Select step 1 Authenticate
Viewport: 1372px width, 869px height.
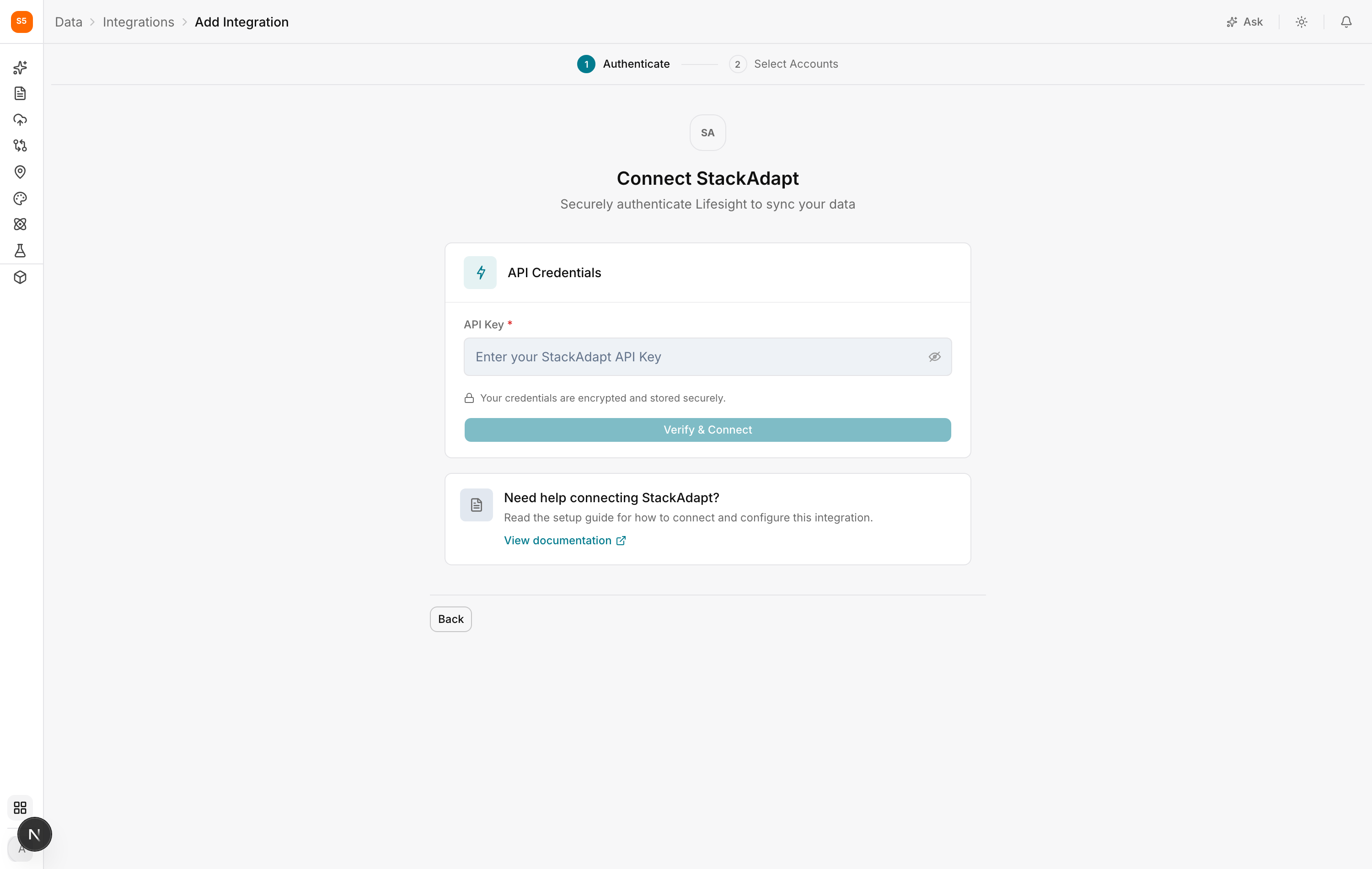click(623, 64)
